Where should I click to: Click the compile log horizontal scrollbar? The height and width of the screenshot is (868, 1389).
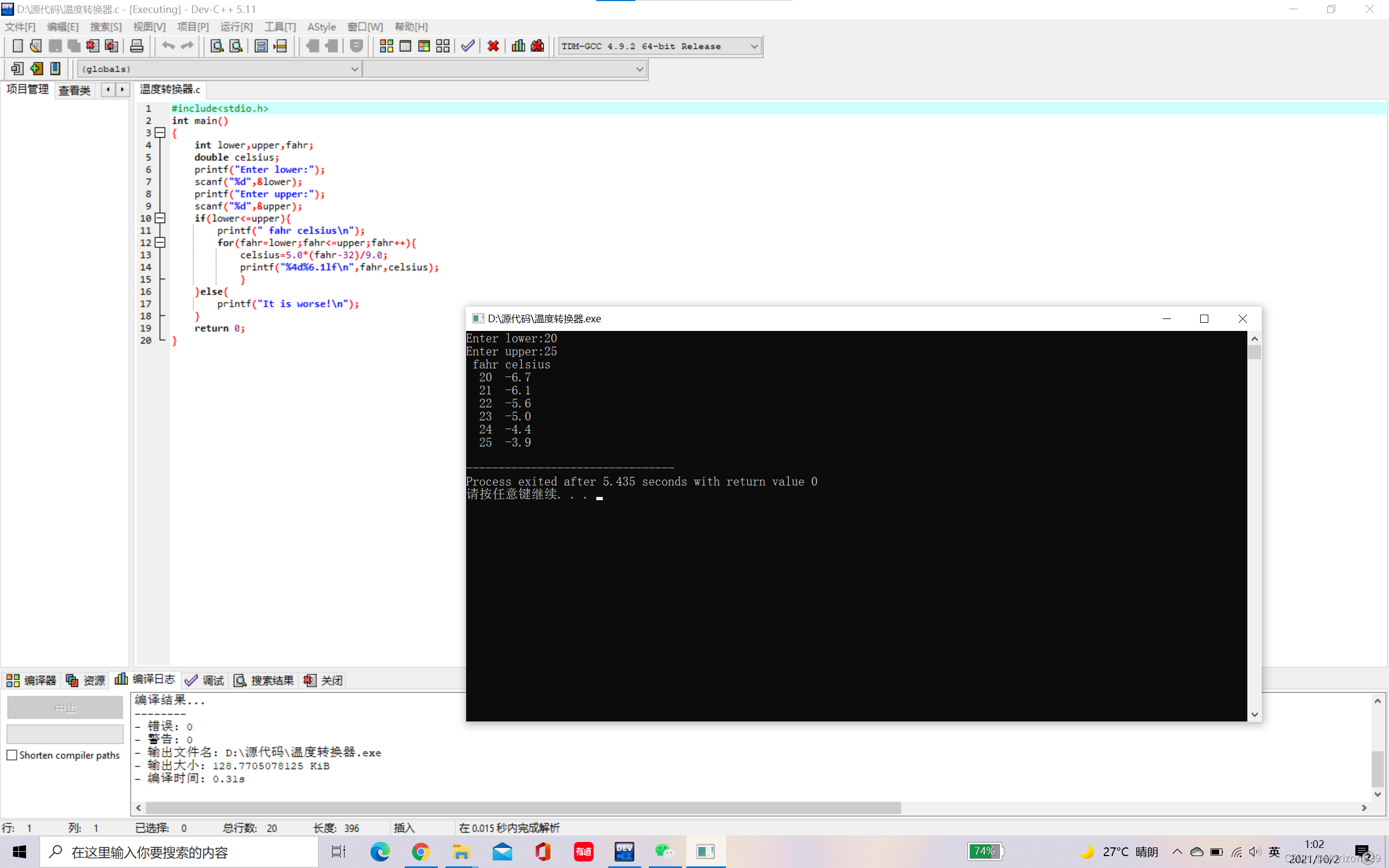[x=523, y=808]
